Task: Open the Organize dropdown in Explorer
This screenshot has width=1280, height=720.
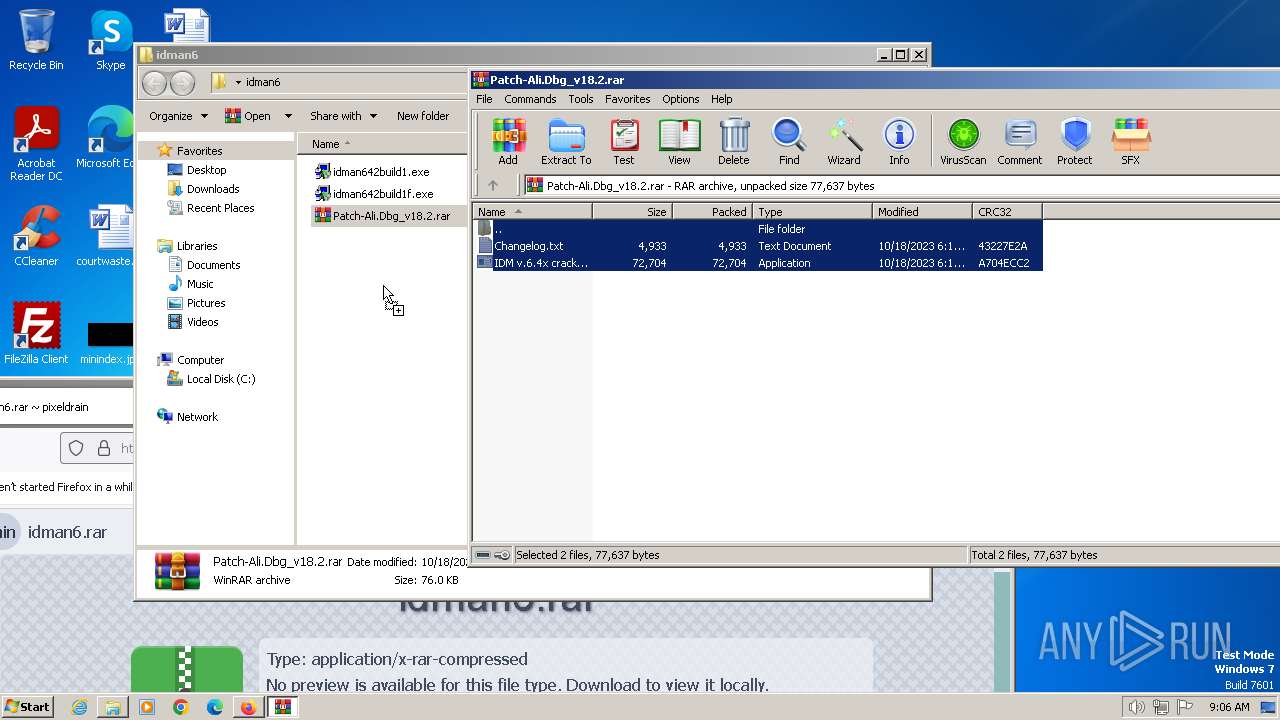Action: [x=178, y=116]
